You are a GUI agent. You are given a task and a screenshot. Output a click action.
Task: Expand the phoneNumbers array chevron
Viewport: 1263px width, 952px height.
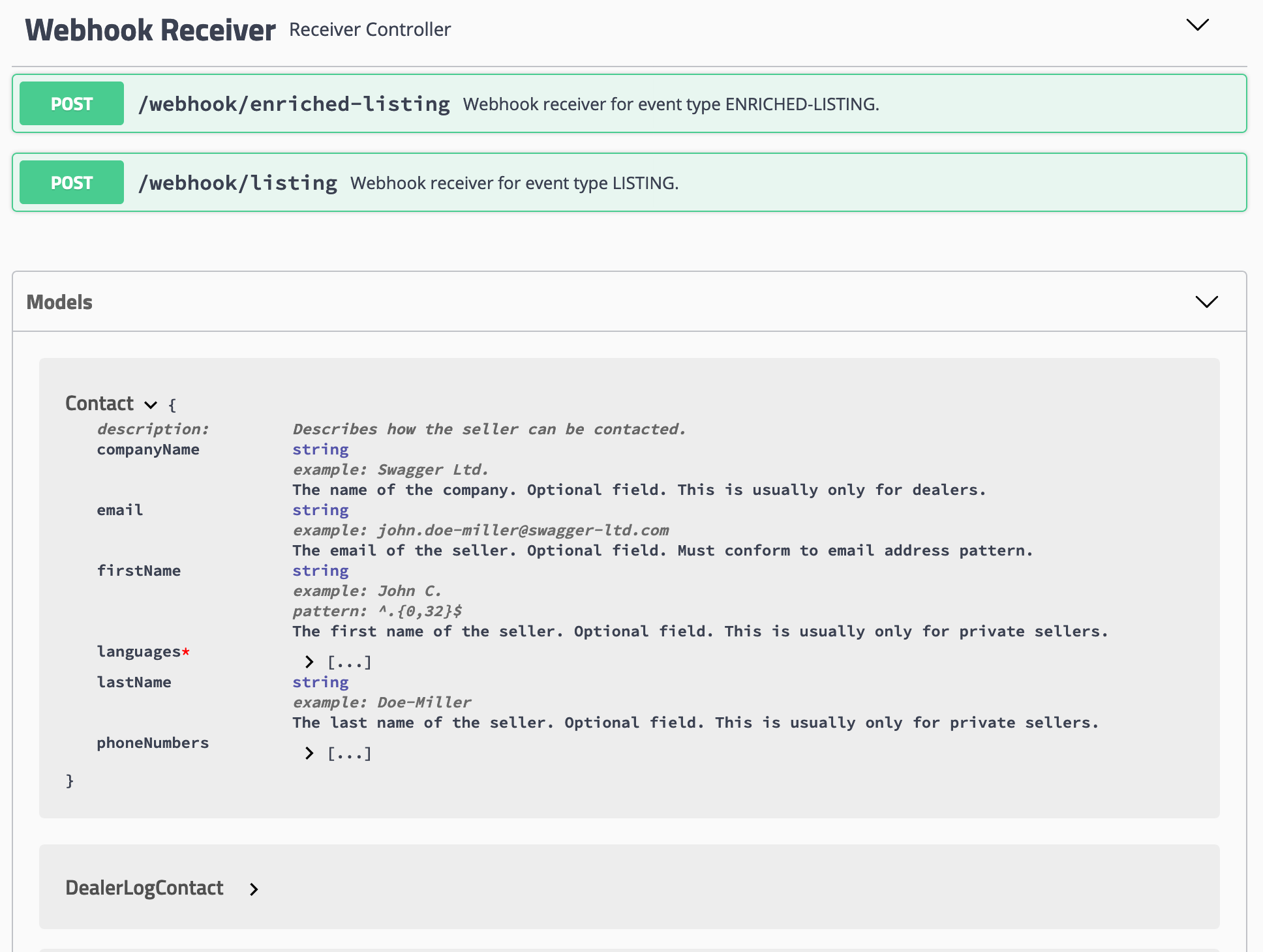[x=309, y=754]
